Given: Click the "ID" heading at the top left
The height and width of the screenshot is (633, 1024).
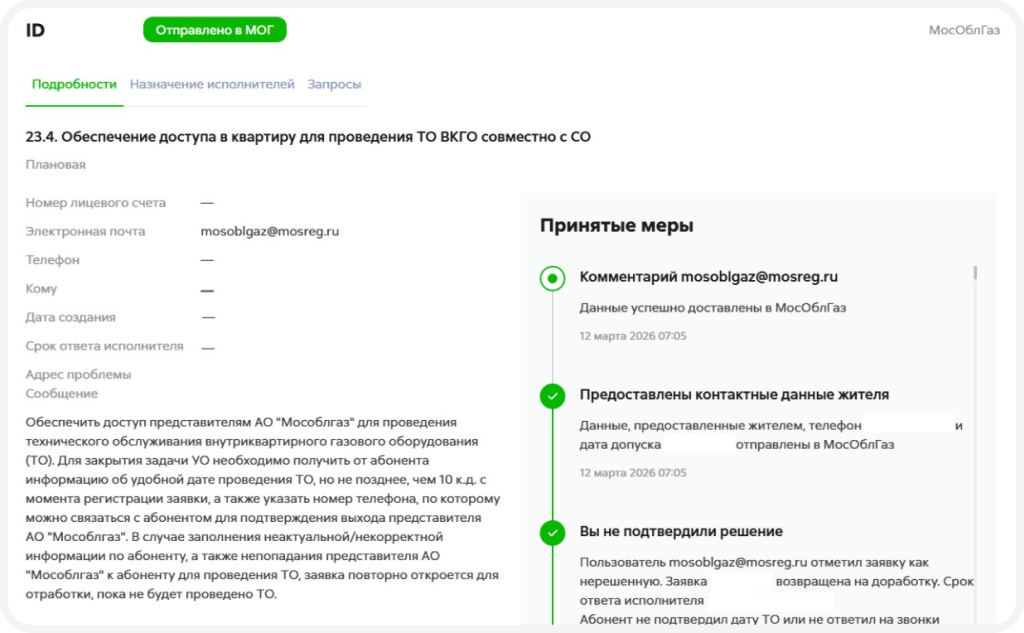Looking at the screenshot, I should tap(35, 30).
